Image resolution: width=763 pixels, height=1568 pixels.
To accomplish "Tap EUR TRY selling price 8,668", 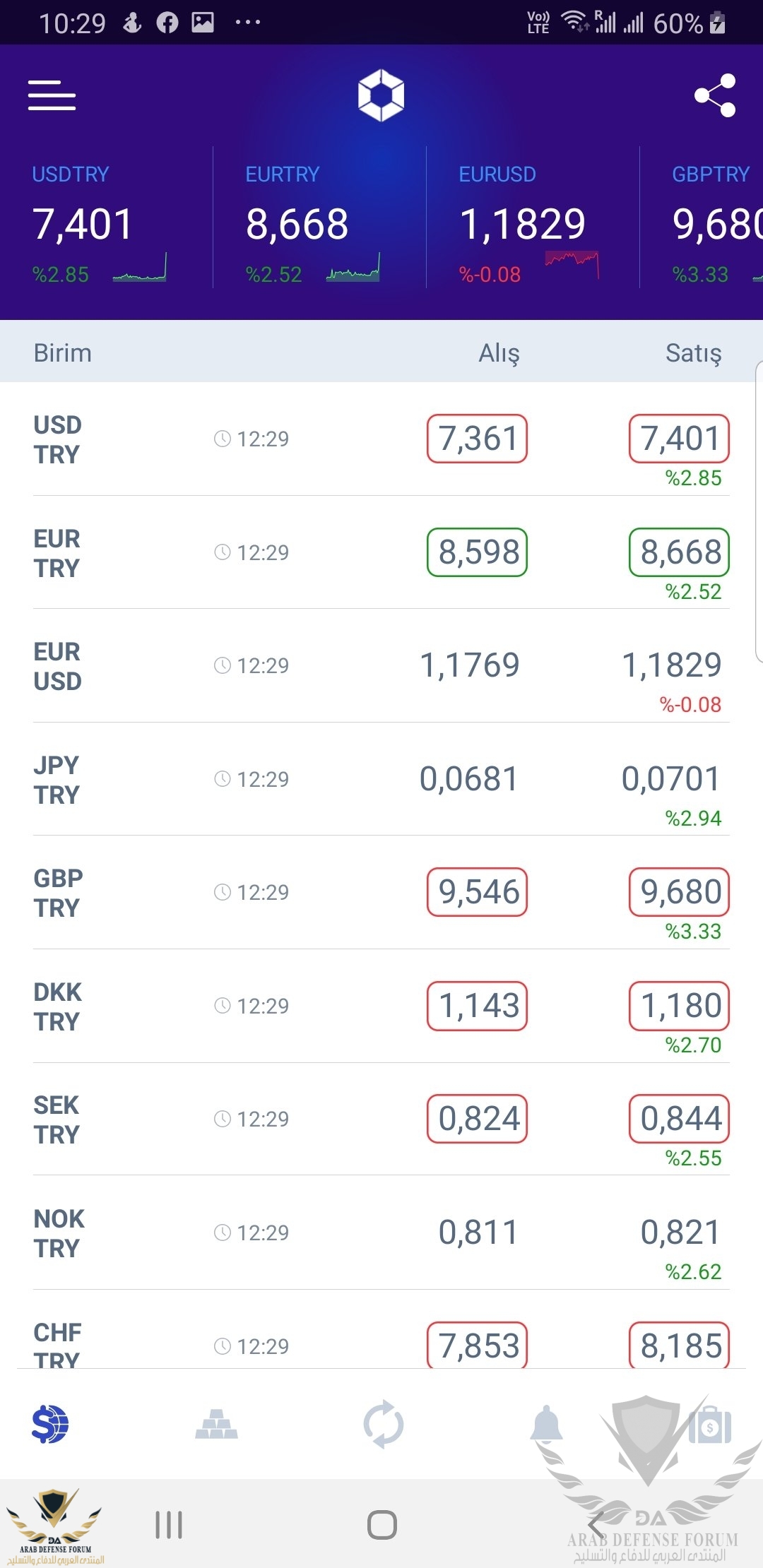I will point(680,552).
